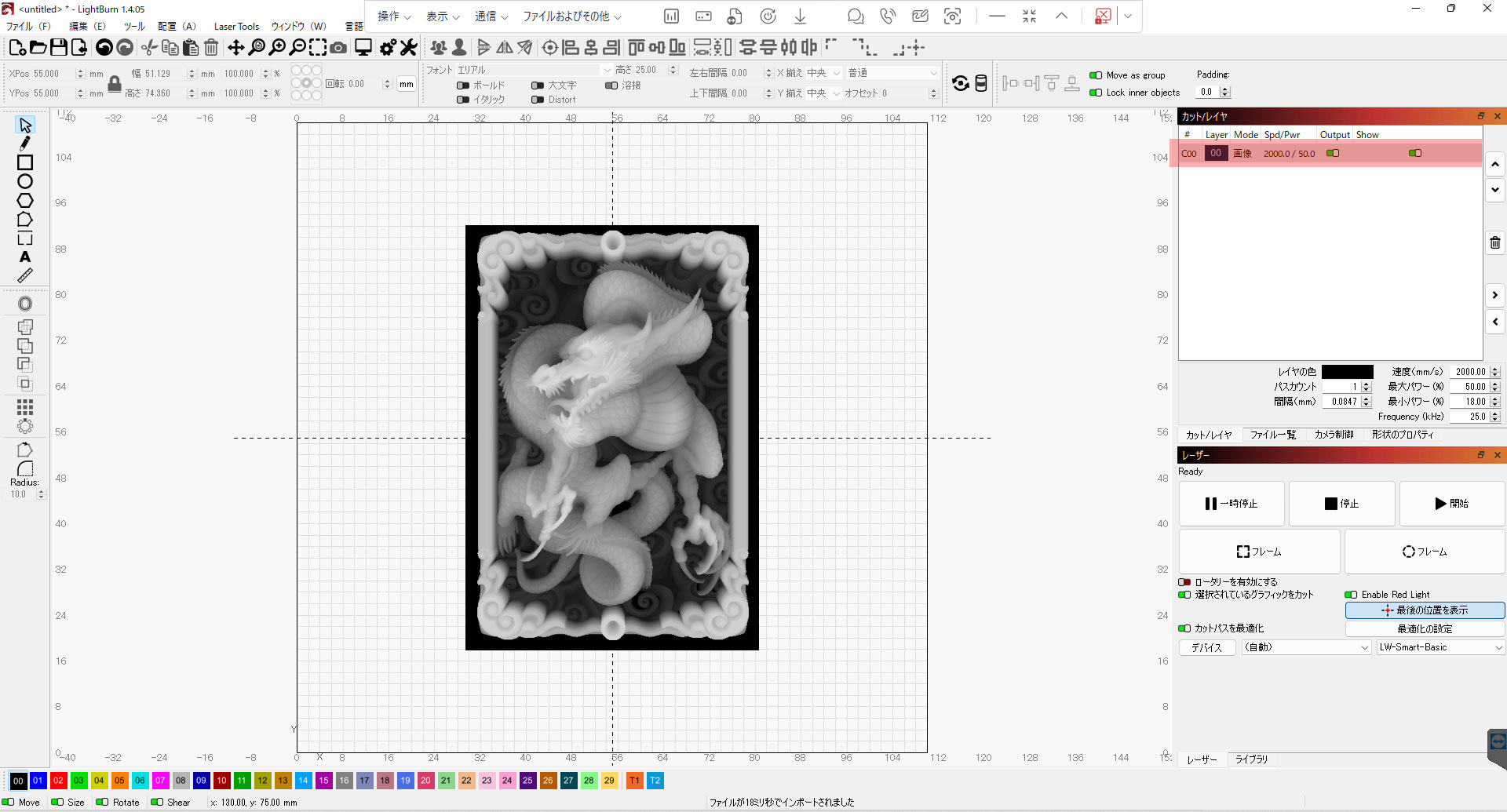The height and width of the screenshot is (812, 1507).
Task: Click the 開始 start button
Action: click(1451, 504)
